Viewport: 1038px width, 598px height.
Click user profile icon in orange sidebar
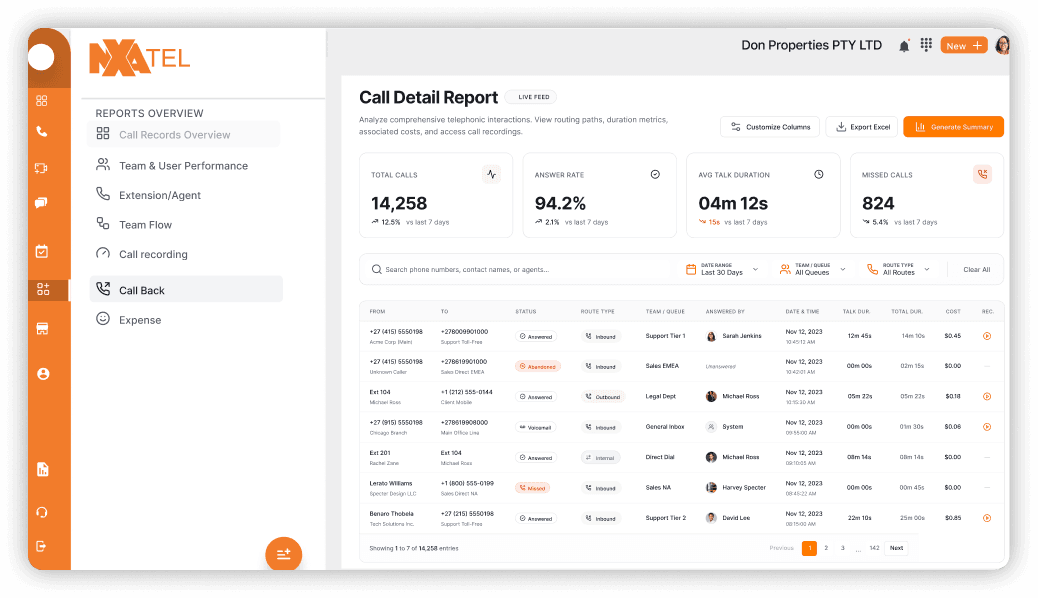43,374
